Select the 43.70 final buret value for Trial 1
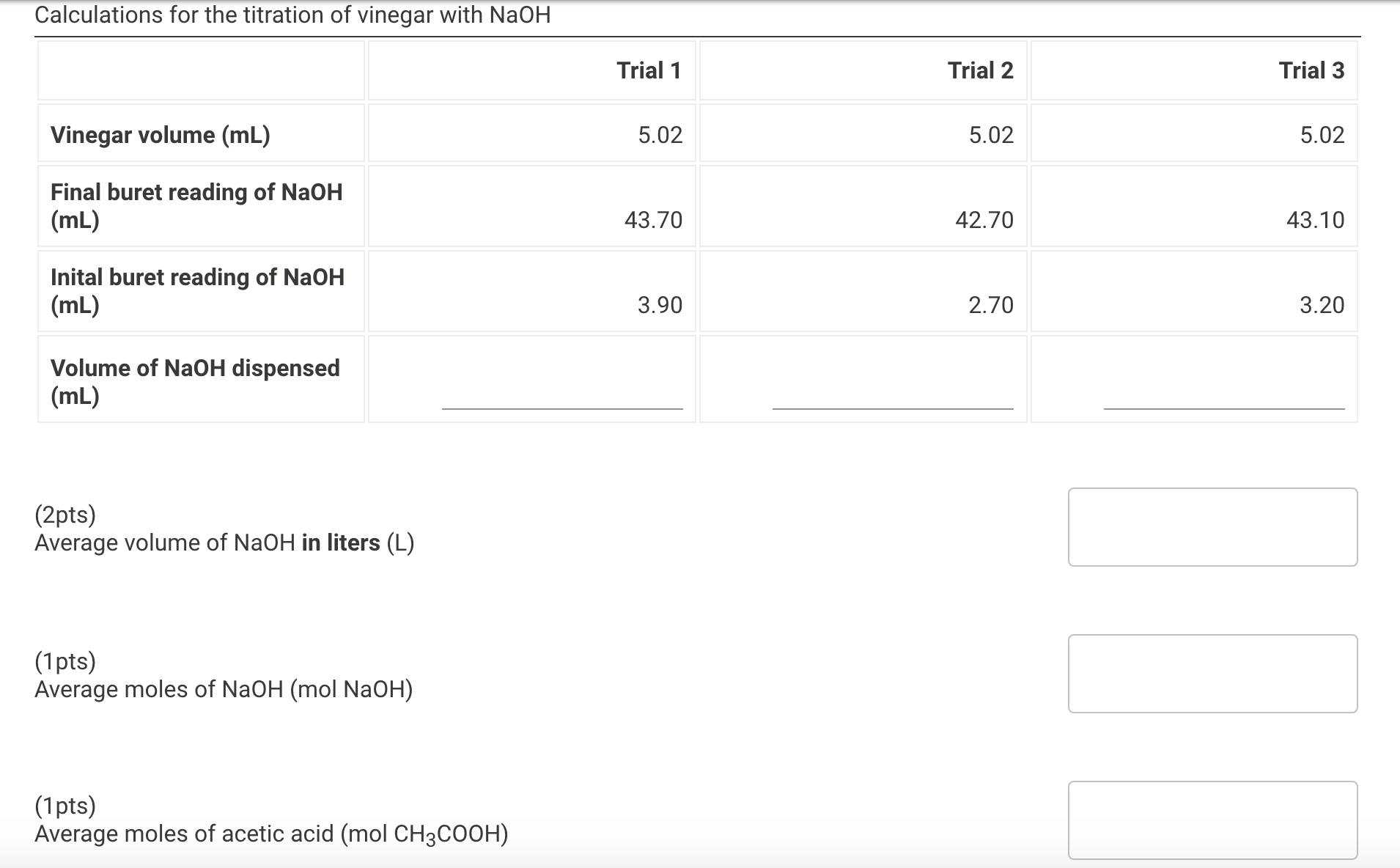The width and height of the screenshot is (1400, 868). point(653,219)
